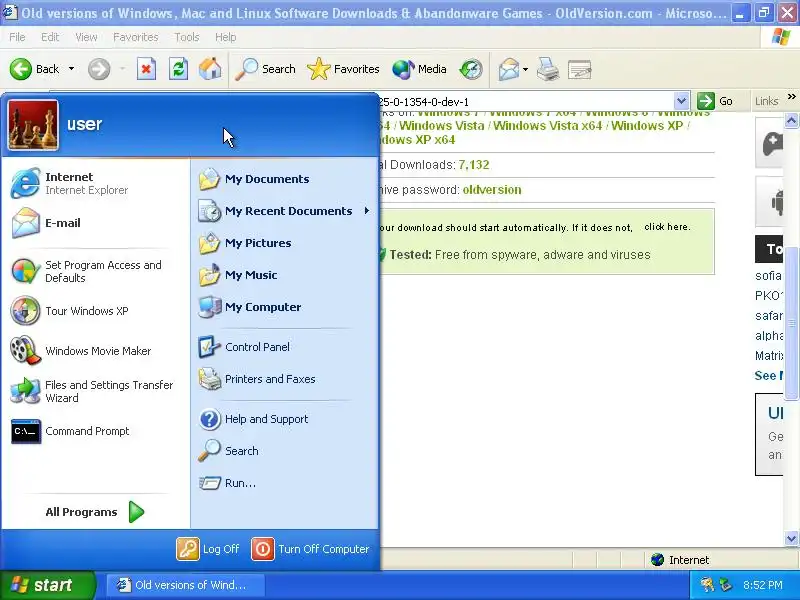Select Old versions of Wind... taskbar button

[186, 585]
